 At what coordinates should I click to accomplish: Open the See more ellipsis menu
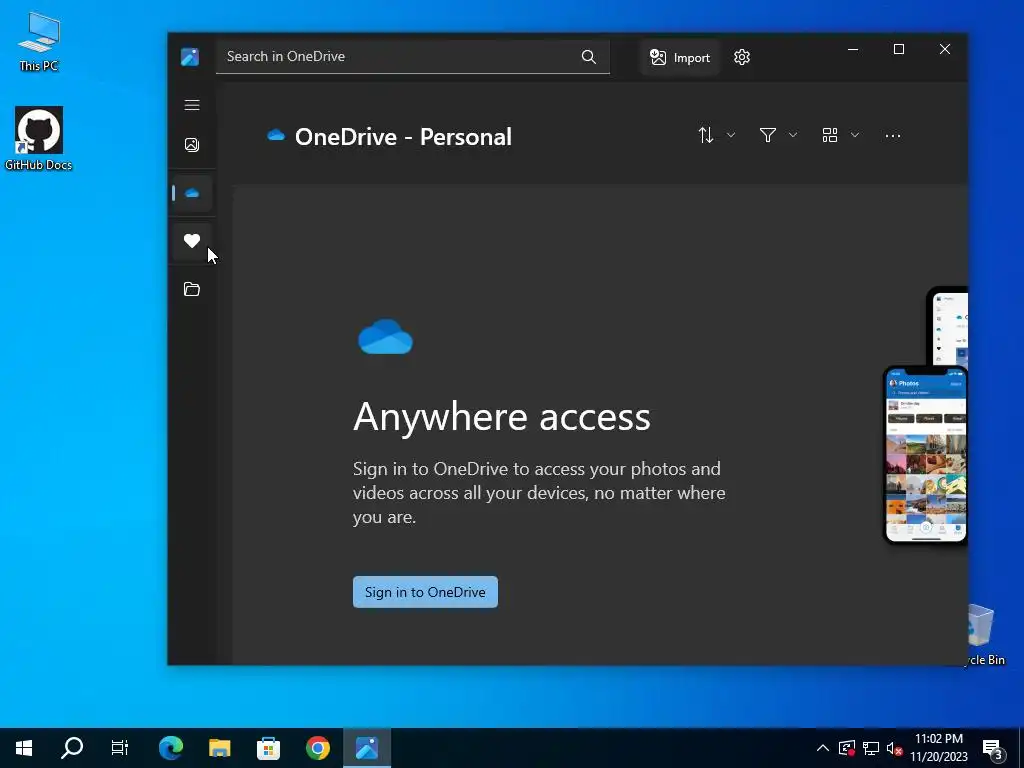(893, 136)
